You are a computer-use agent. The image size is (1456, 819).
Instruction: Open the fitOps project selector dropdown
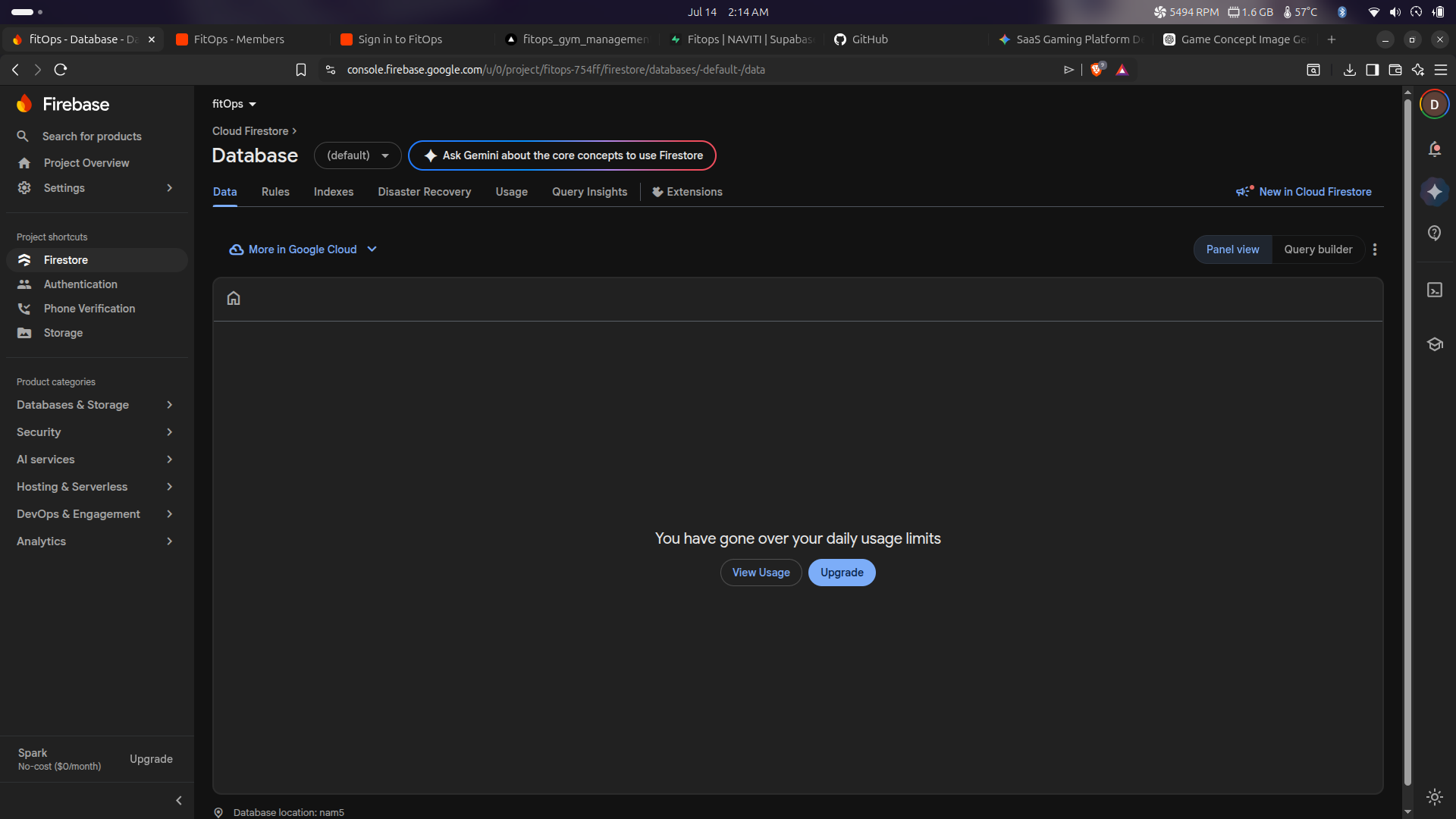[234, 104]
